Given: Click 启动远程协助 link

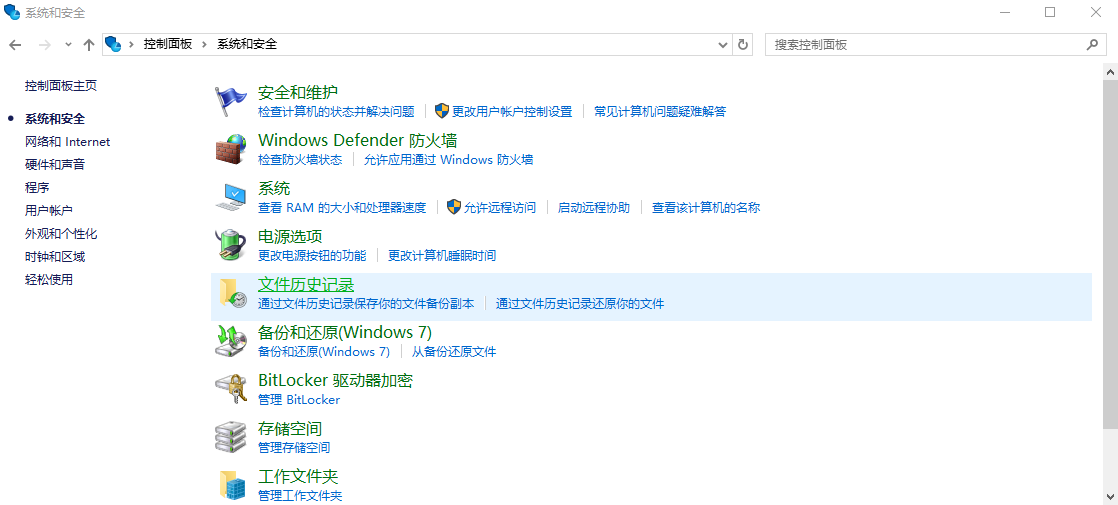Looking at the screenshot, I should (594, 208).
